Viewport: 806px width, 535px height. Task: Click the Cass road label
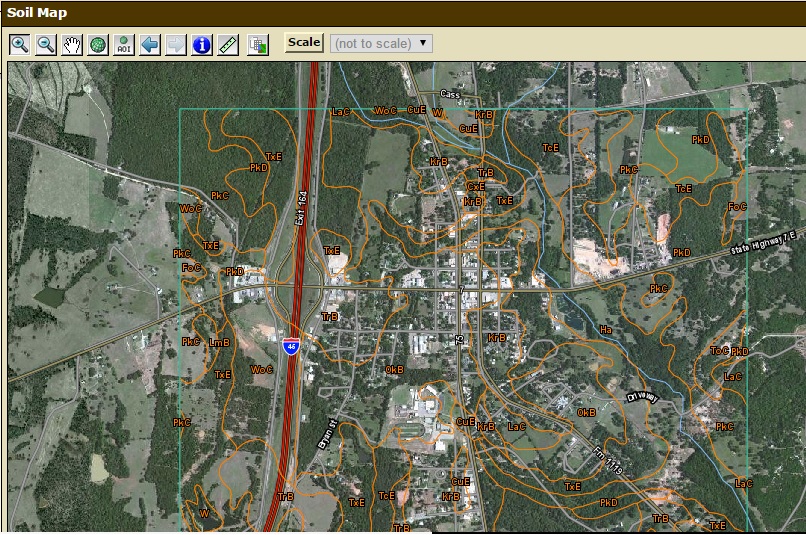click(x=450, y=94)
